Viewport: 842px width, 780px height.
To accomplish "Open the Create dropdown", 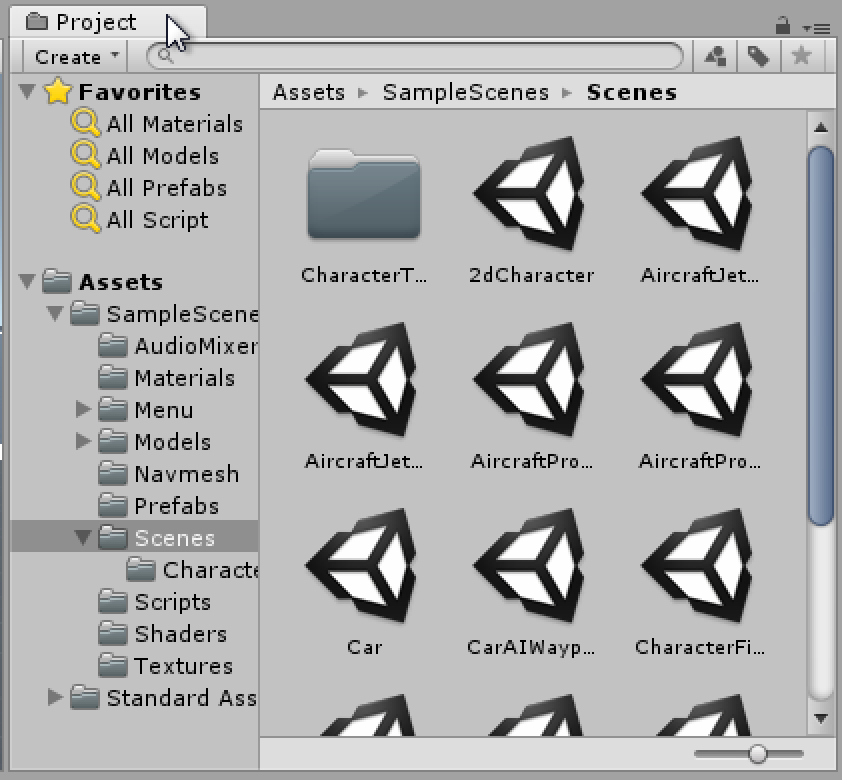I will click(x=71, y=56).
